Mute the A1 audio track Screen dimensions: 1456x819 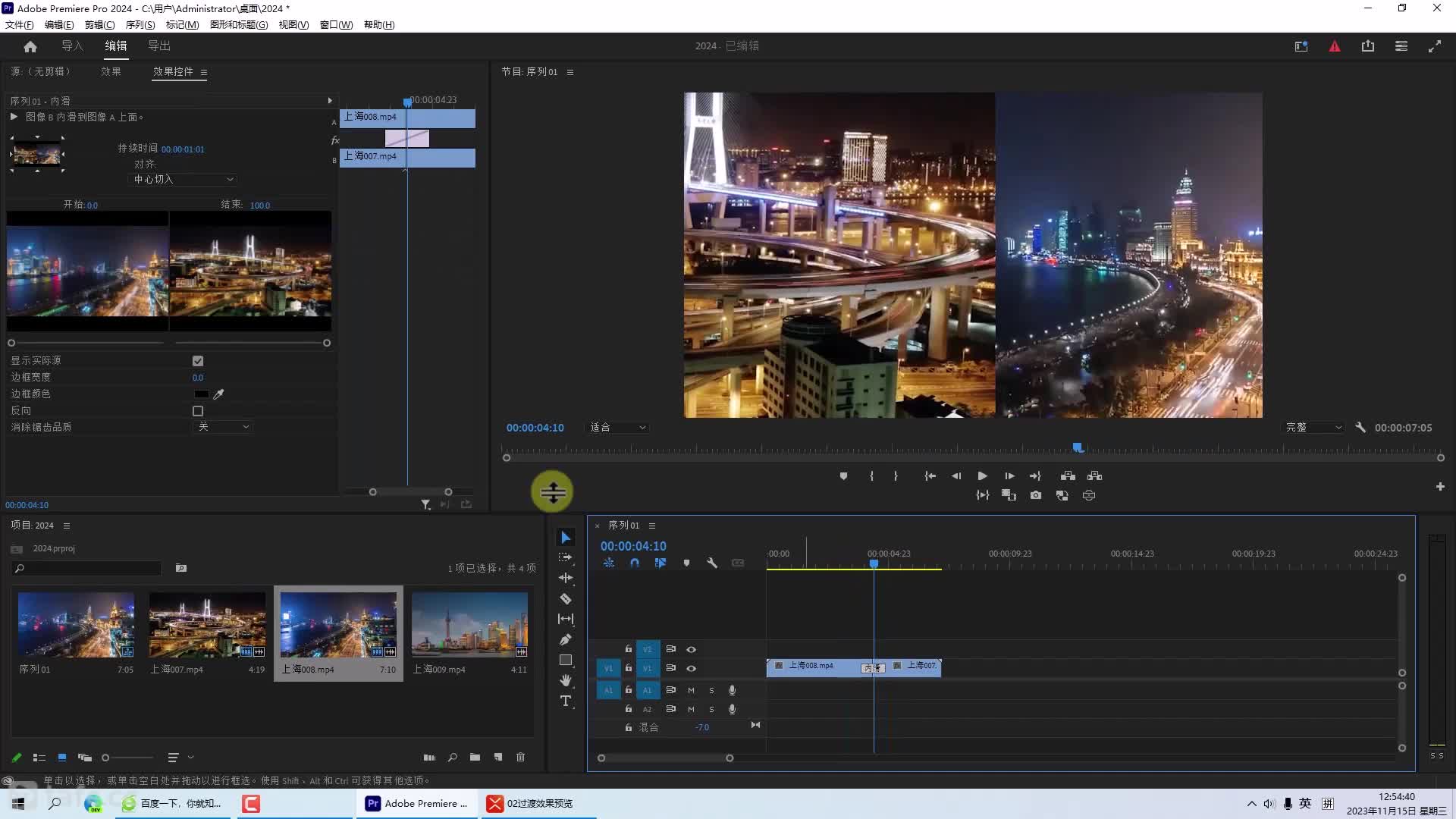click(691, 691)
